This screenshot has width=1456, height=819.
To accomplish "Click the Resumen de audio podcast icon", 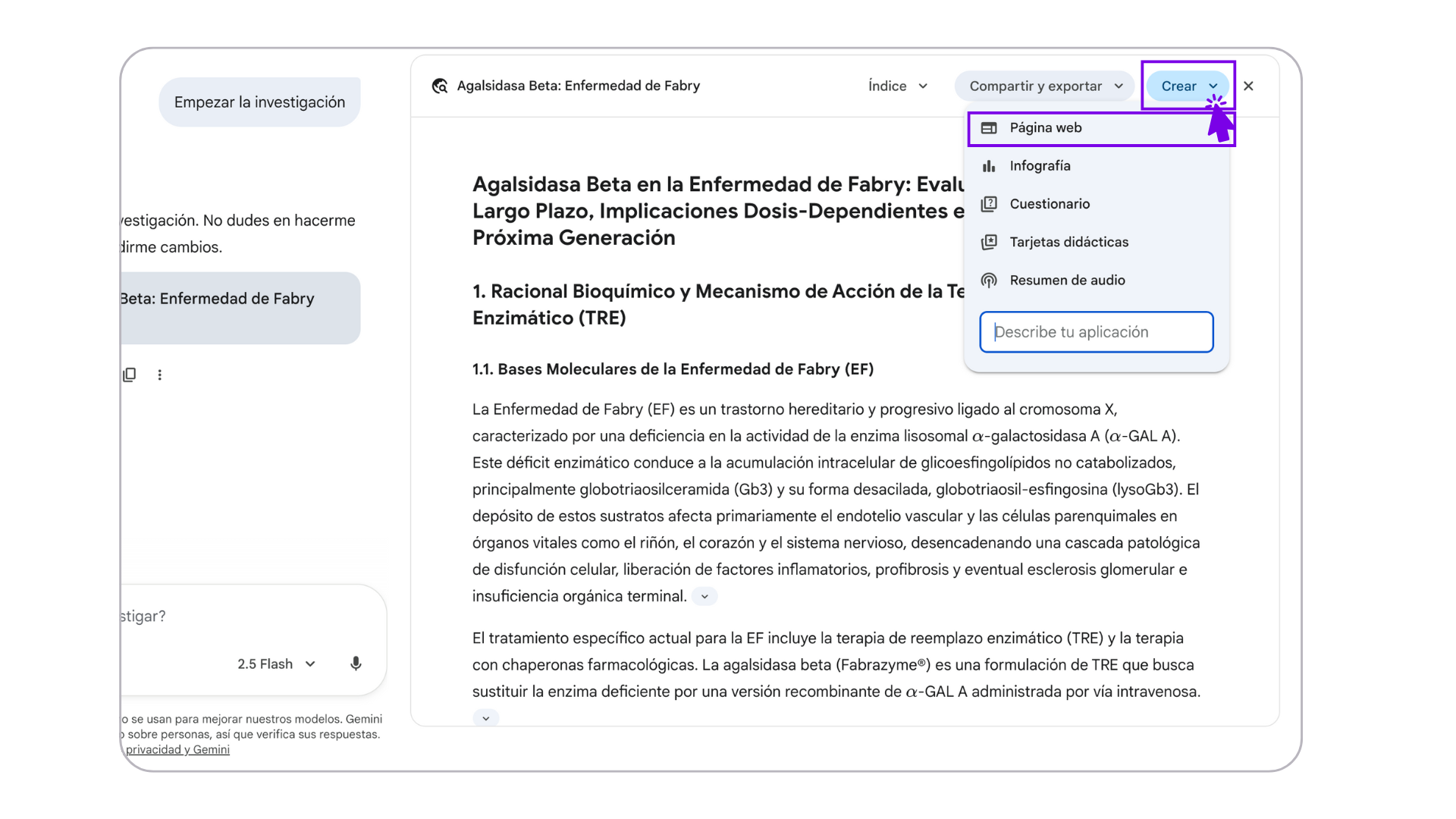I will pyautogui.click(x=989, y=281).
